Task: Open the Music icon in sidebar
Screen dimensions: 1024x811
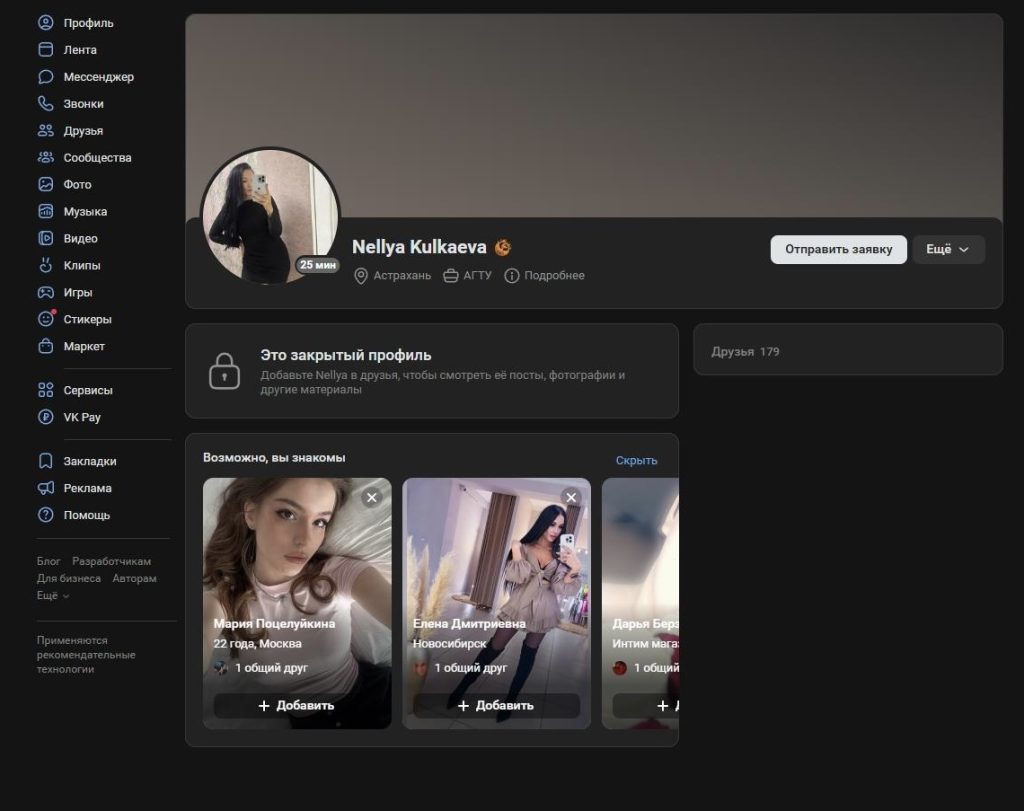Action: [x=45, y=212]
